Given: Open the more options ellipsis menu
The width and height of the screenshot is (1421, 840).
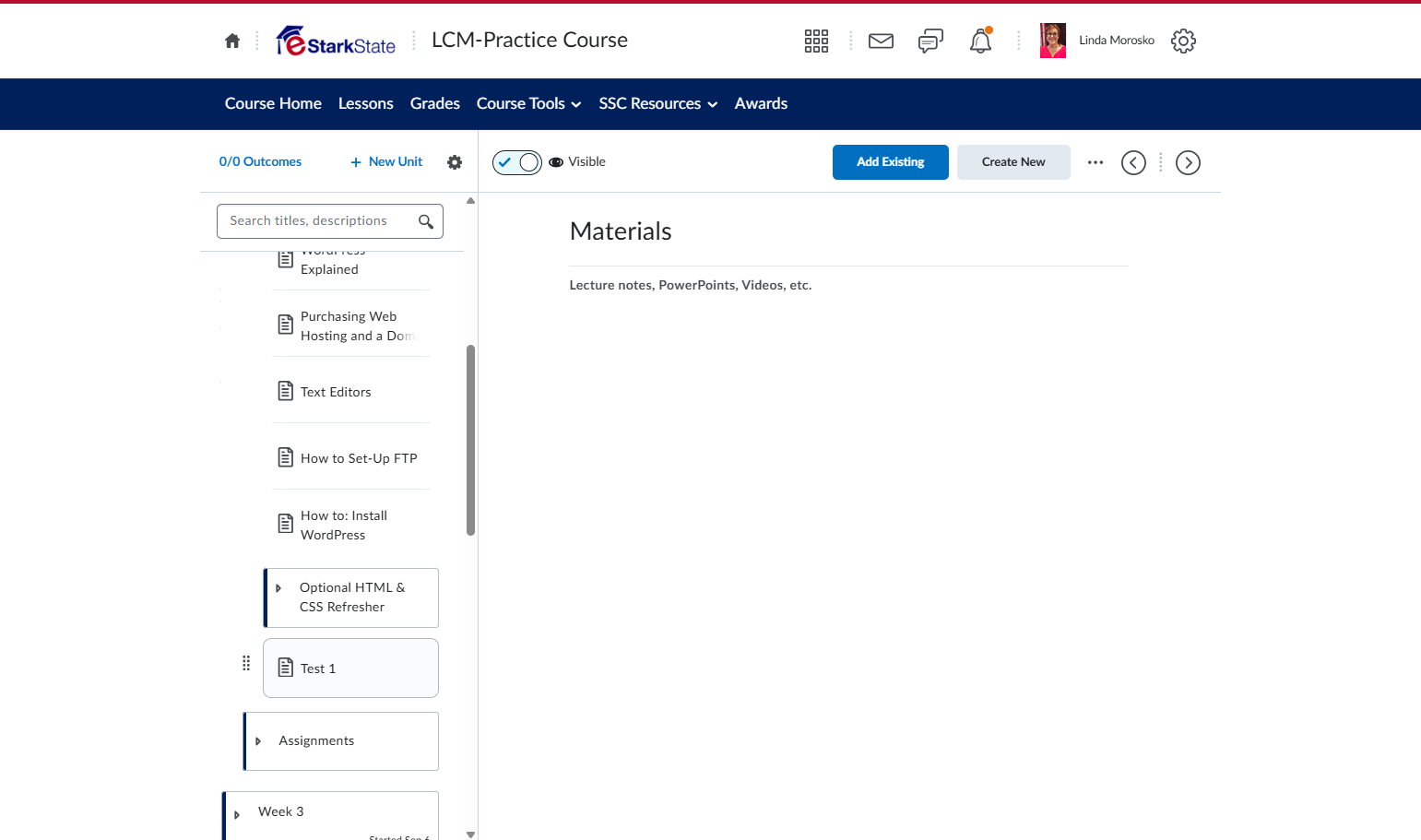Looking at the screenshot, I should pos(1095,162).
